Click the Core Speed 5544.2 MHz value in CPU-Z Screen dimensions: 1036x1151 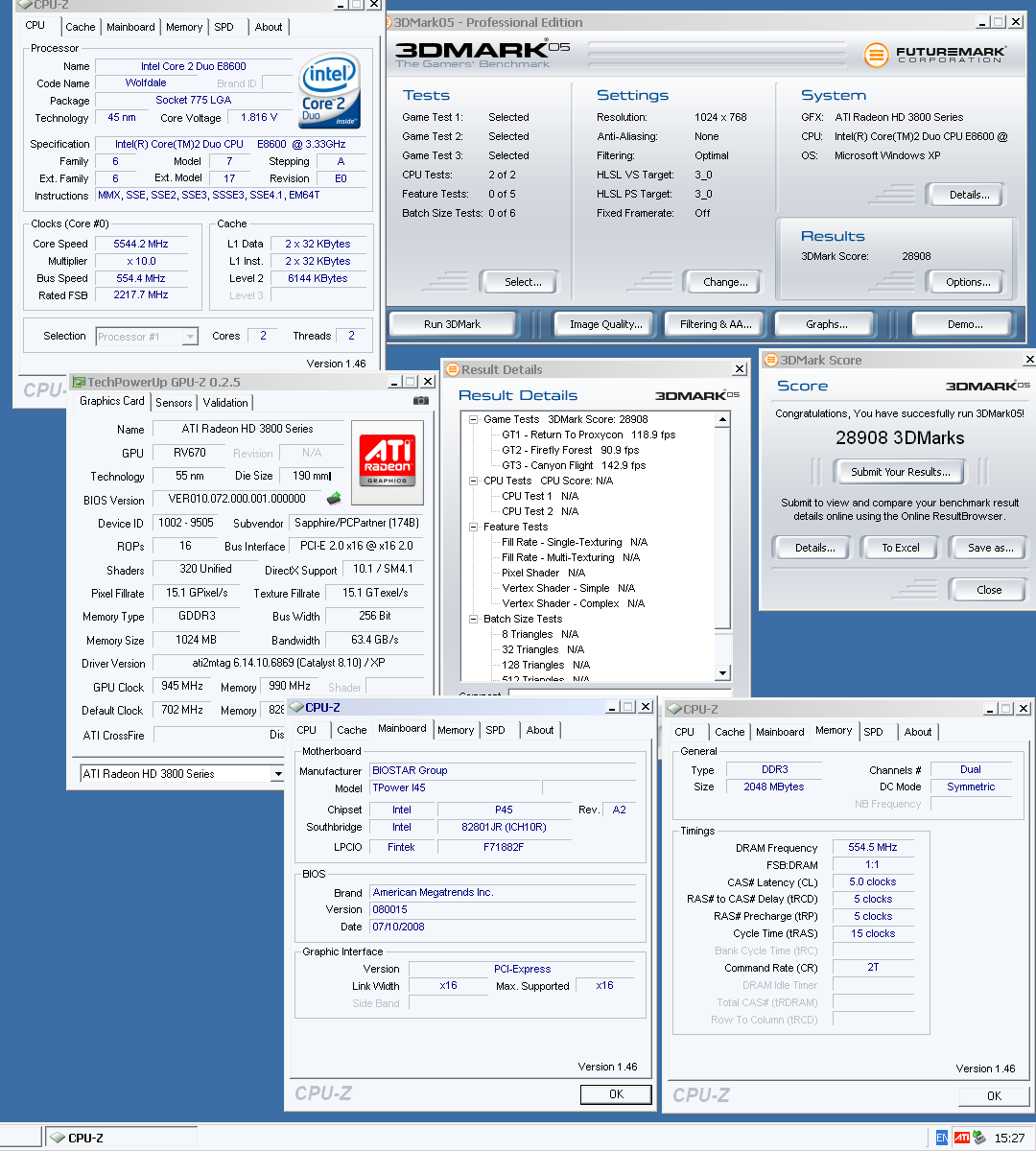click(141, 244)
